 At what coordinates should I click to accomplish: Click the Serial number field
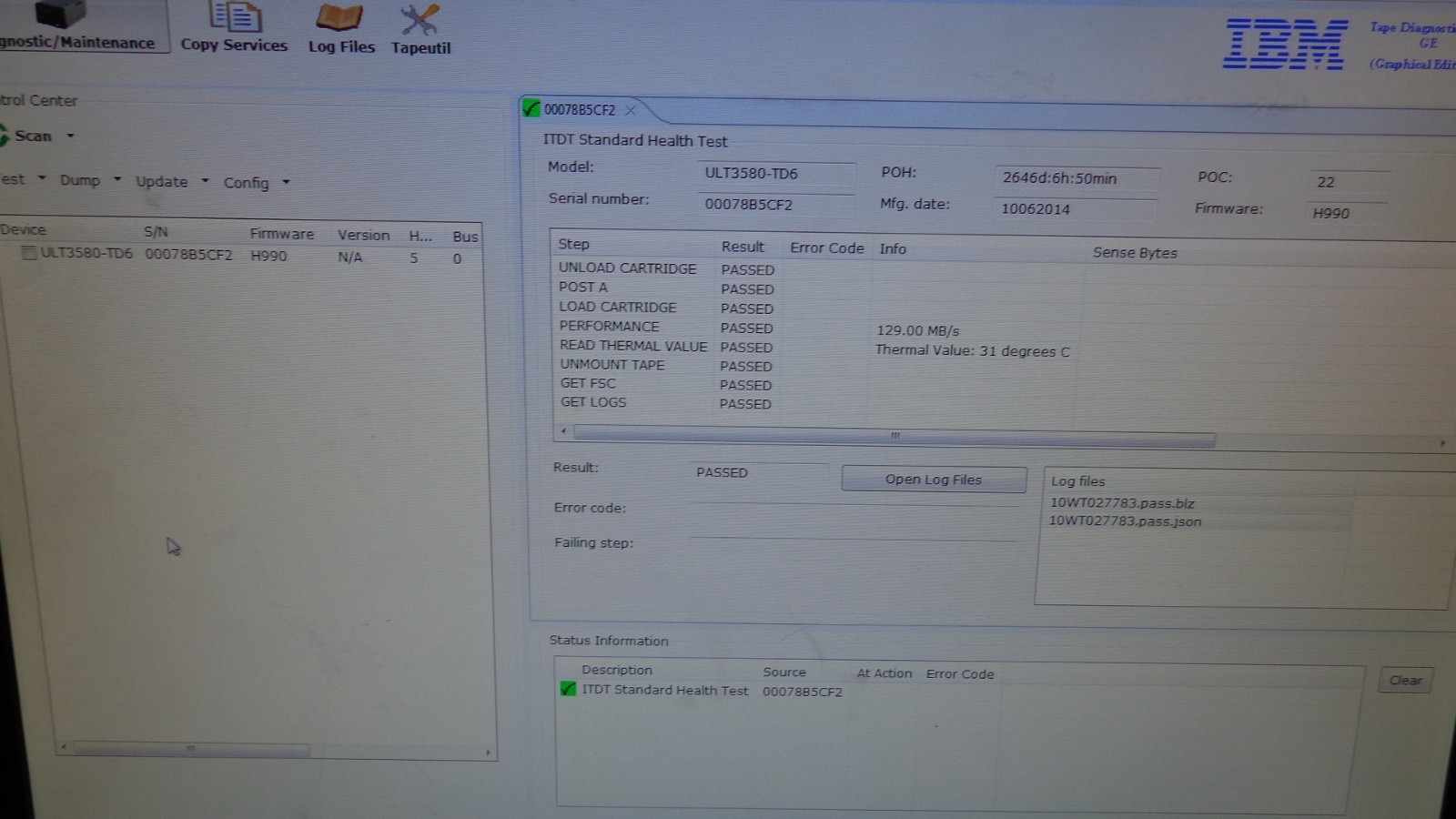(x=776, y=205)
